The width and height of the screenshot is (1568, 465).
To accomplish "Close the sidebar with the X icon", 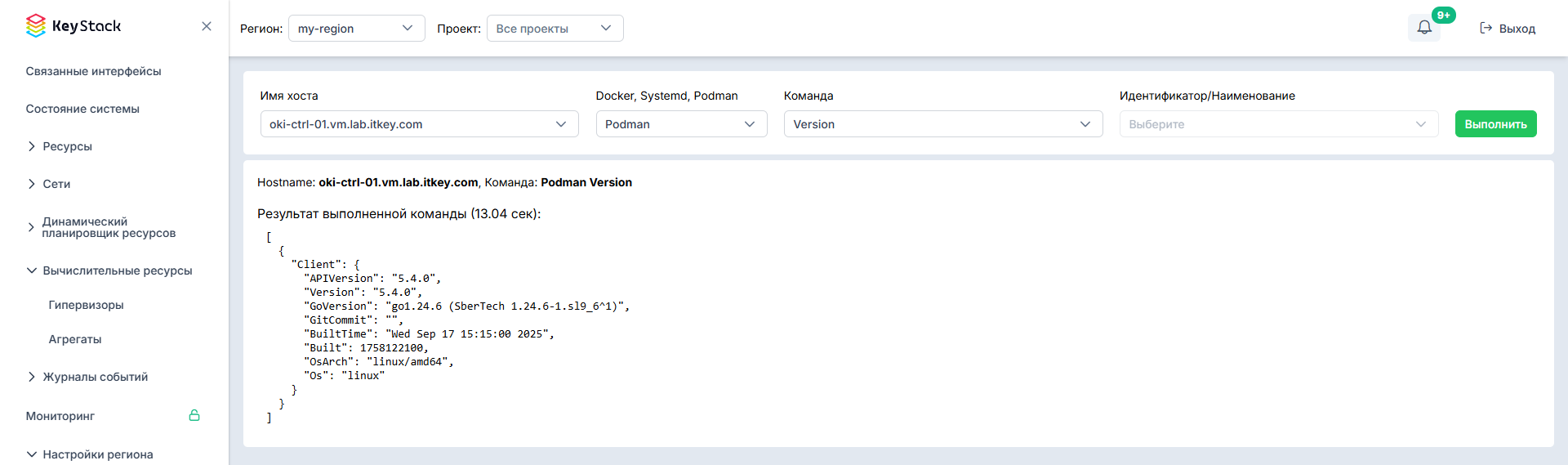I will (x=207, y=26).
